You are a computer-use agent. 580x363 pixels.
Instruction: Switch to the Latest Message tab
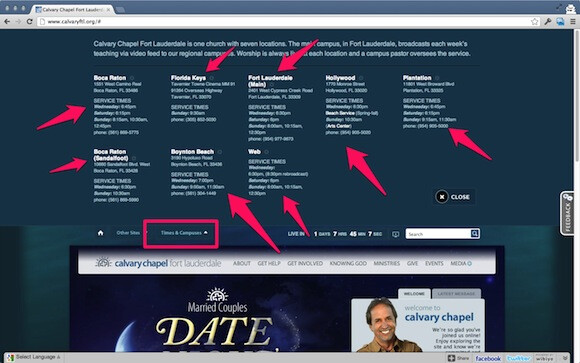pyautogui.click(x=456, y=293)
